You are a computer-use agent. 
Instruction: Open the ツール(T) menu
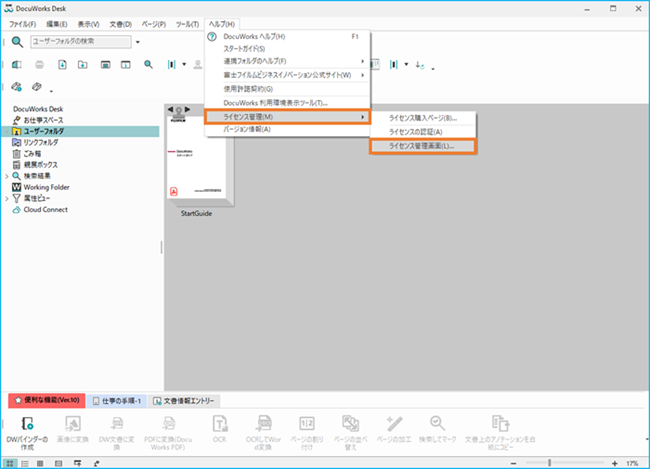187,24
